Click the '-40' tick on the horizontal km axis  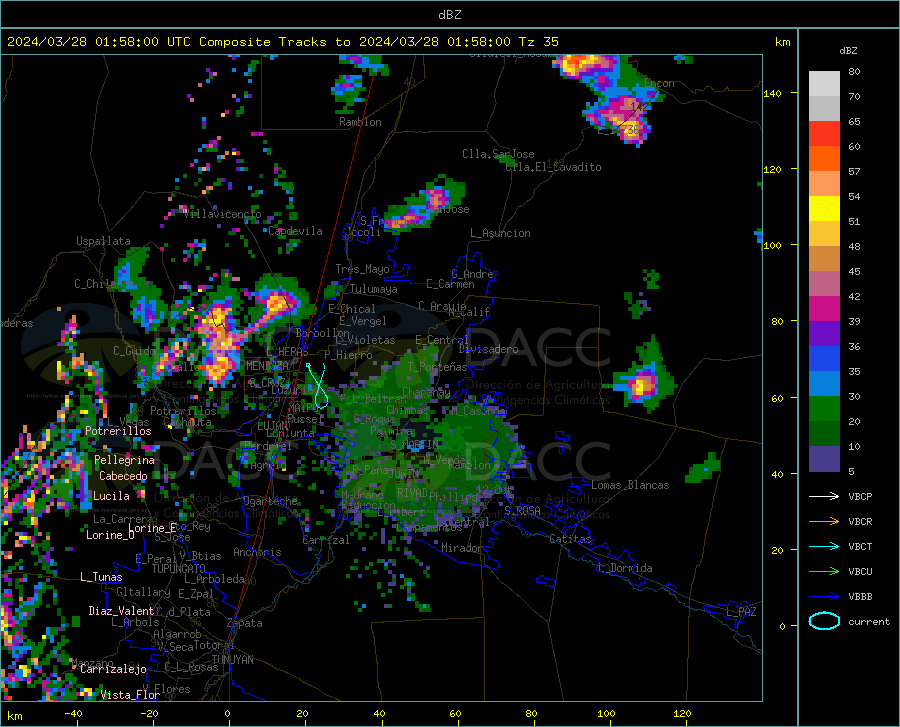tap(73, 713)
